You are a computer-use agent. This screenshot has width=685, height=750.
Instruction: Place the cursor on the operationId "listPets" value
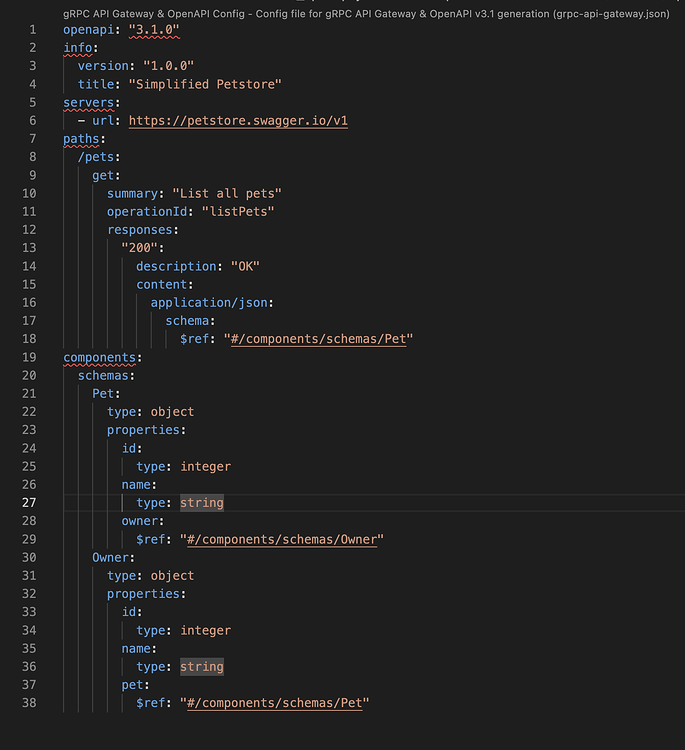pyautogui.click(x=238, y=211)
